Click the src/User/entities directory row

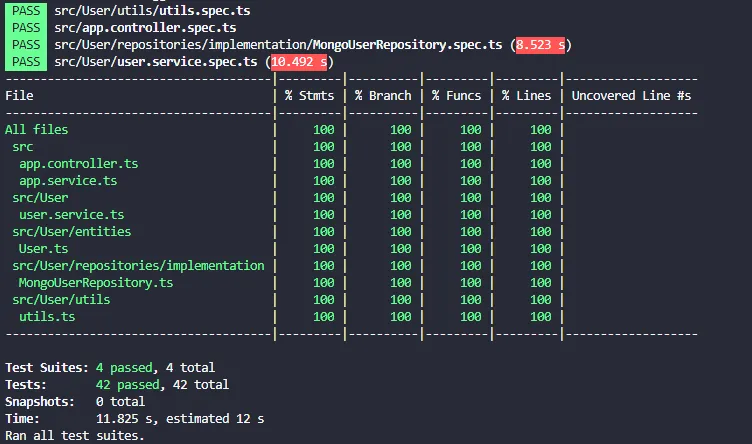pyautogui.click(x=71, y=232)
